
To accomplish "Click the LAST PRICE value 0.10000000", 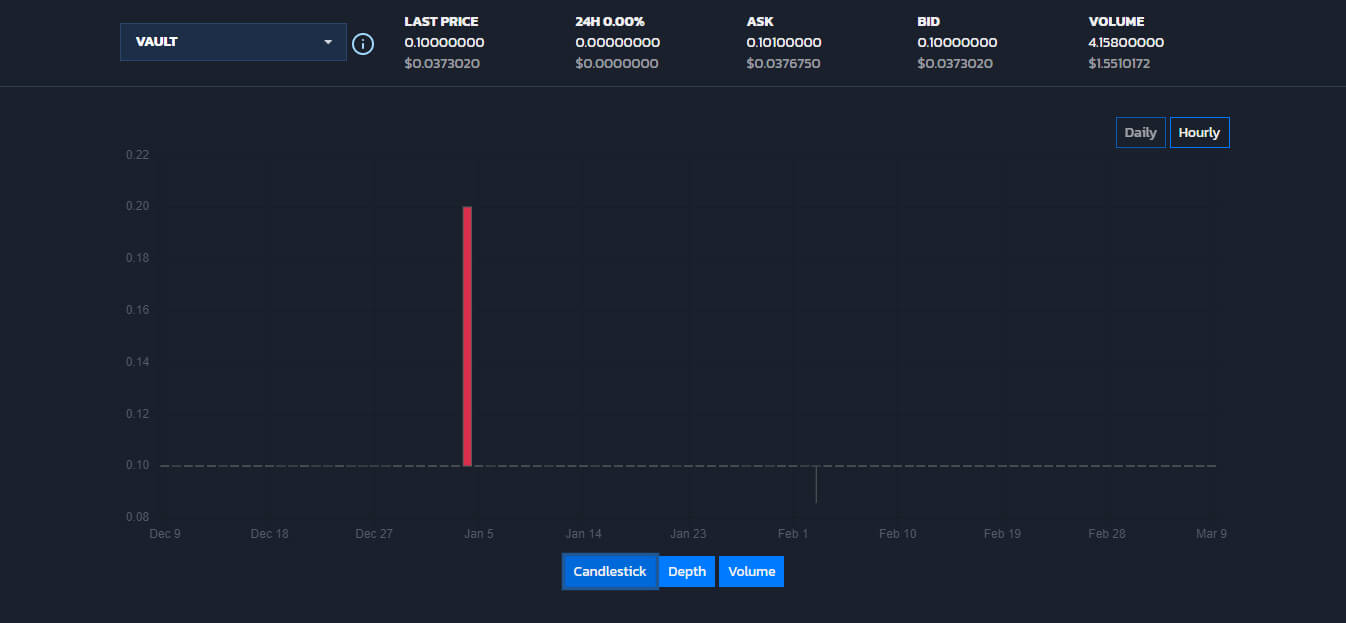I will pyautogui.click(x=444, y=42).
